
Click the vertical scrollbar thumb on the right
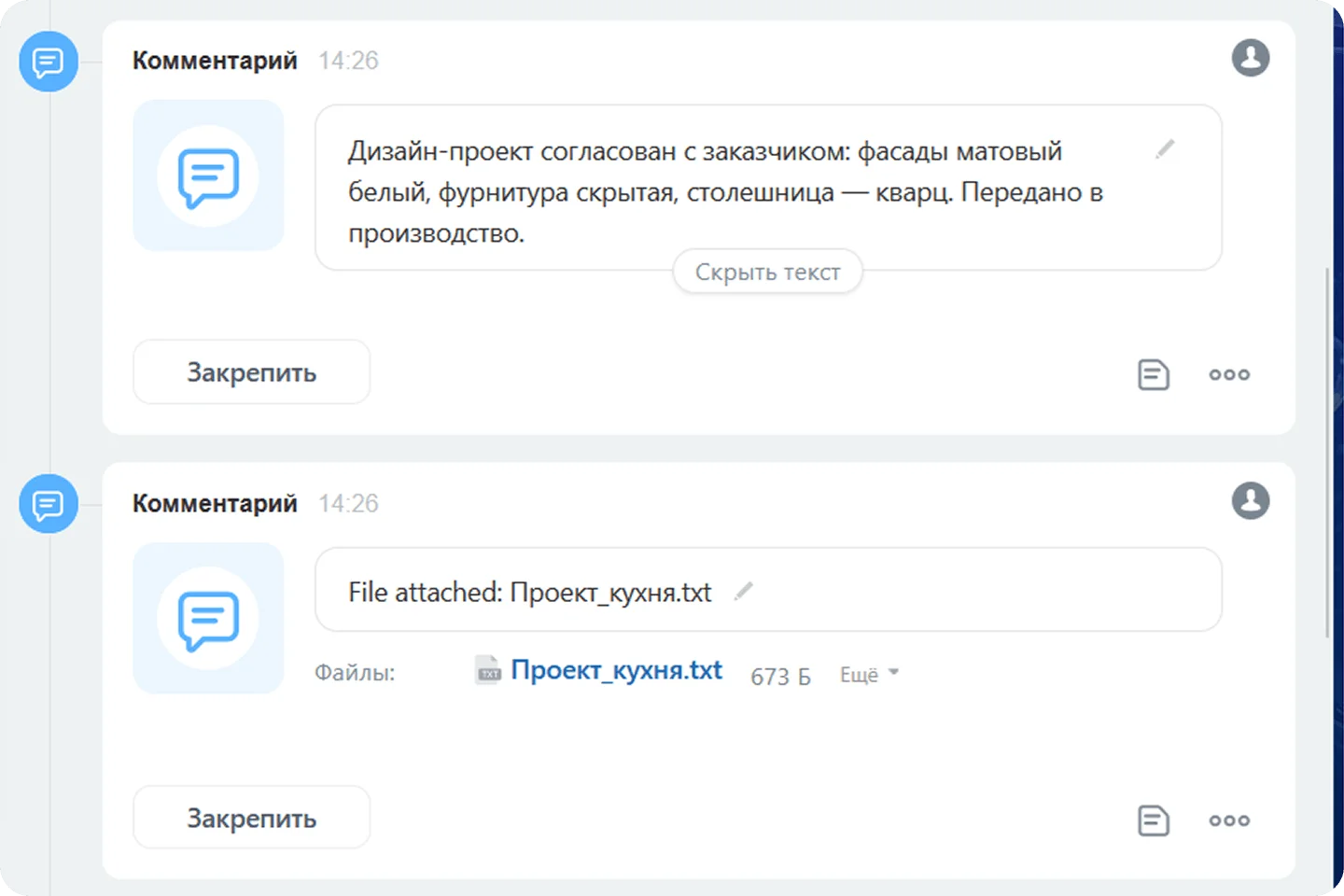pyautogui.click(x=1327, y=453)
